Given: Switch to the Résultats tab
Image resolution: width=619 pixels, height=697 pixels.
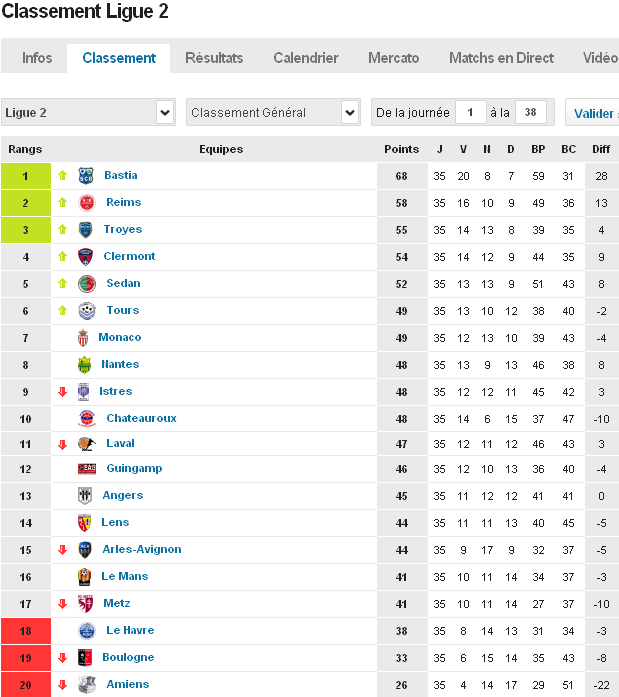Looking at the screenshot, I should tap(214, 58).
